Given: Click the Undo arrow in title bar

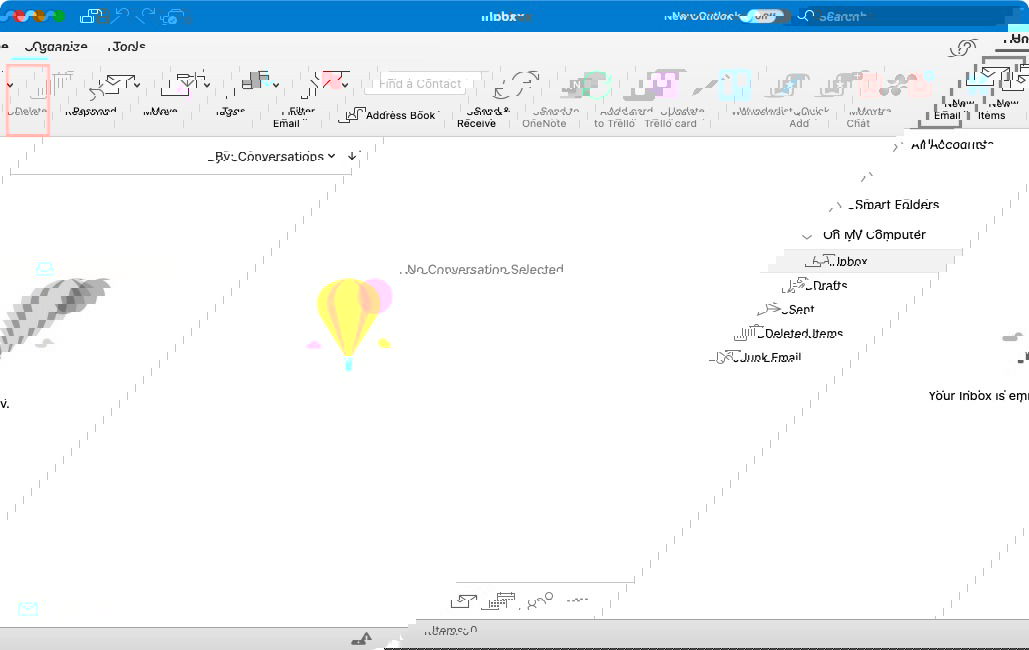Looking at the screenshot, I should (120, 16).
